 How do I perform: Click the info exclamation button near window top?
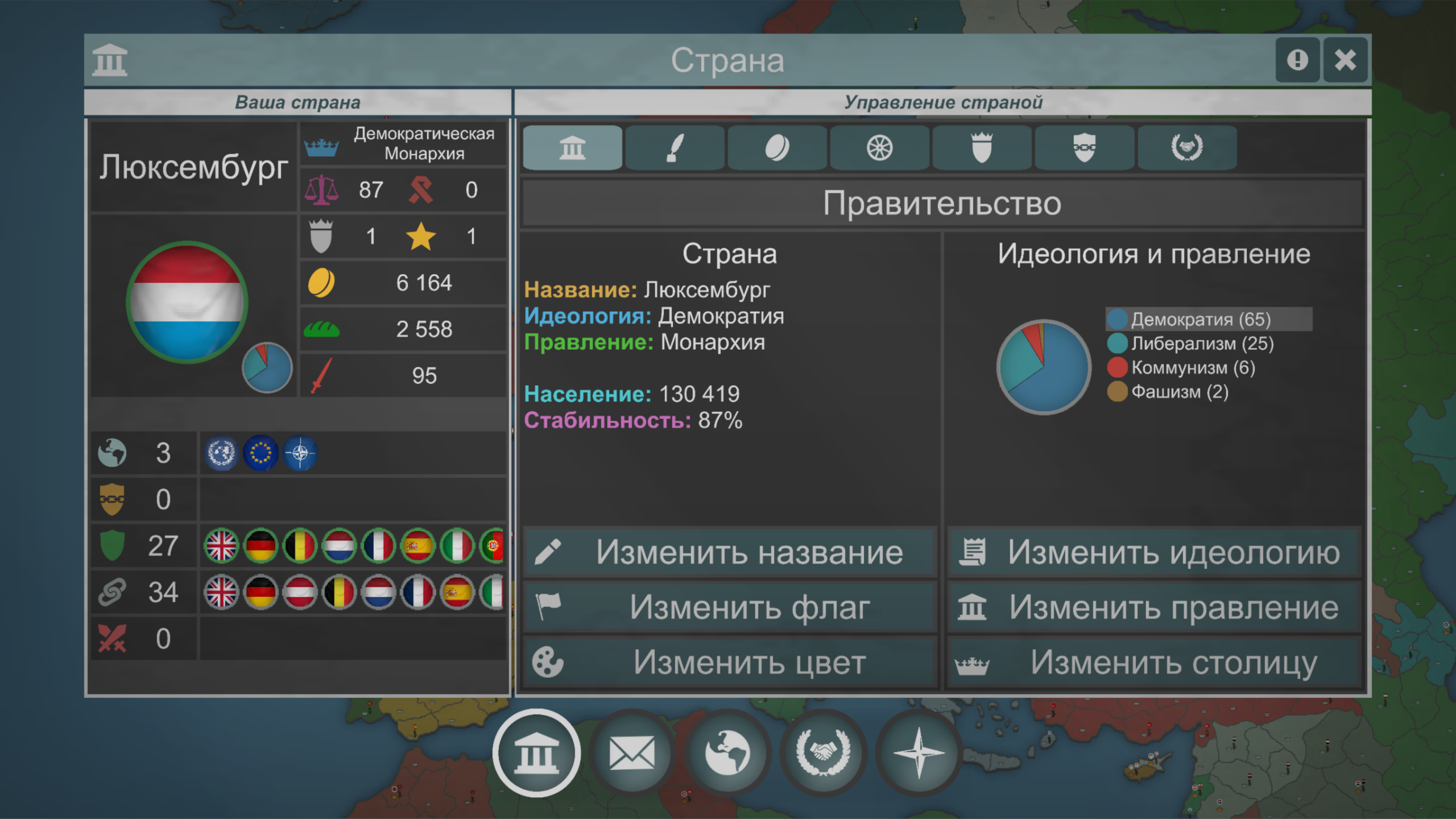click(x=1297, y=60)
